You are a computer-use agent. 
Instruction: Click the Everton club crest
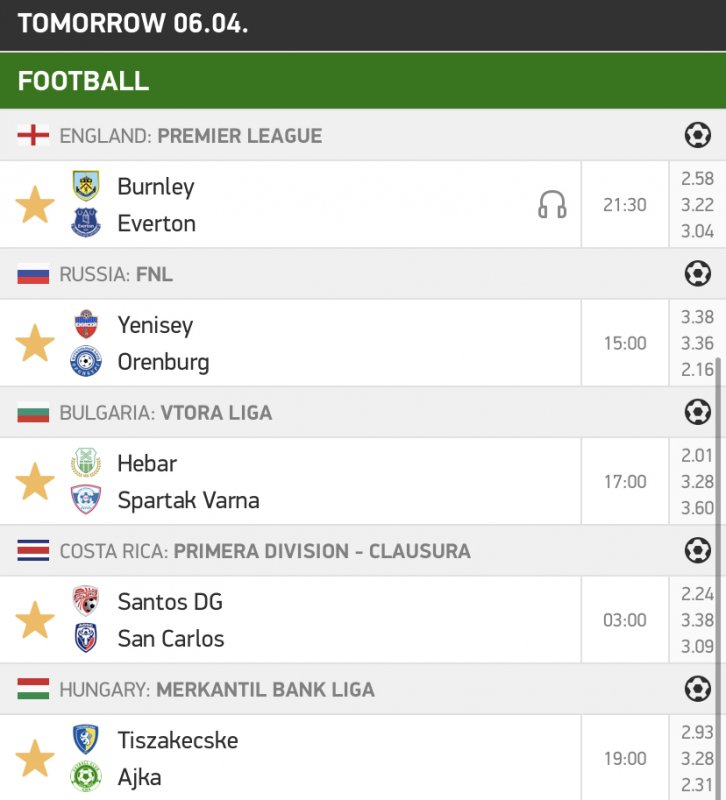click(x=86, y=223)
